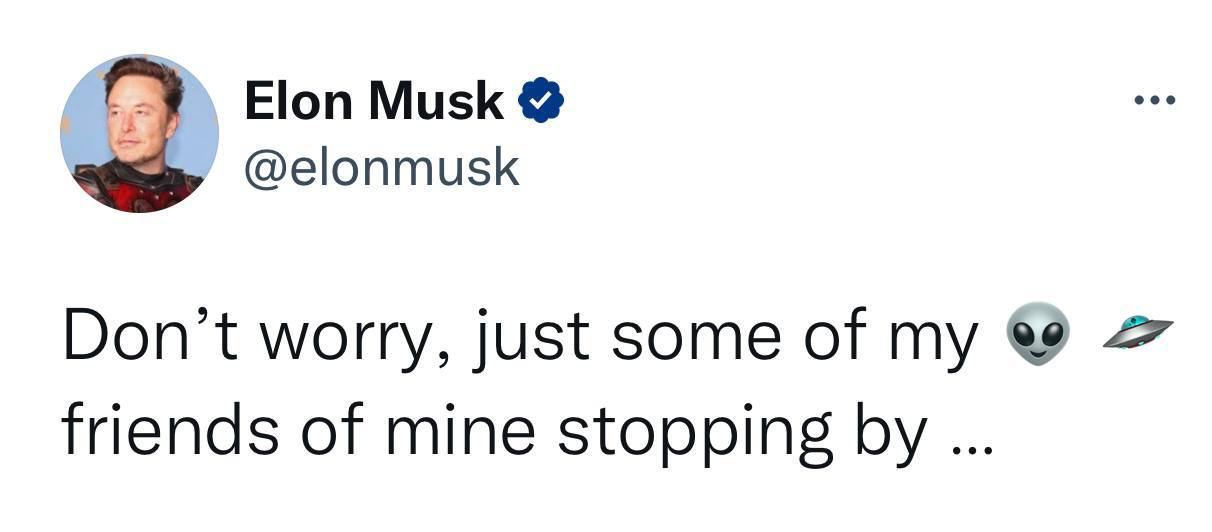This screenshot has height=532, width=1212.
Task: Open the Elon Musk display name link
Action: coord(374,101)
